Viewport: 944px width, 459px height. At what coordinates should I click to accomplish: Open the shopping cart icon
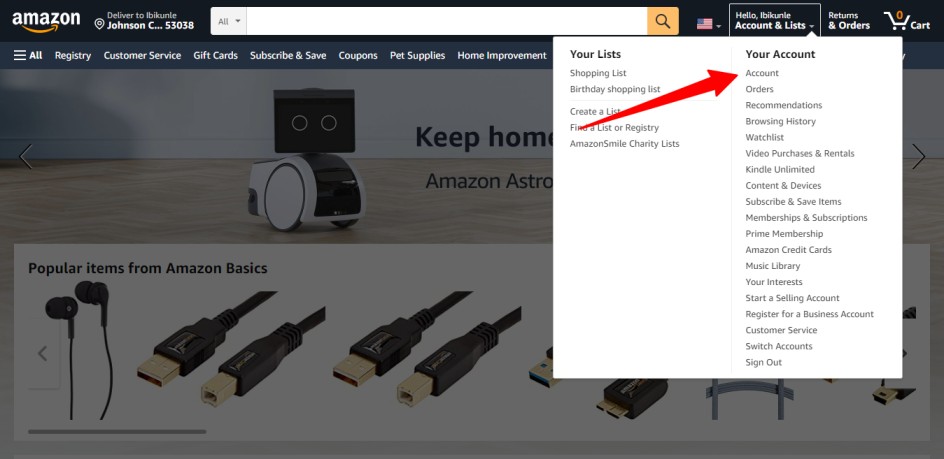coord(906,20)
